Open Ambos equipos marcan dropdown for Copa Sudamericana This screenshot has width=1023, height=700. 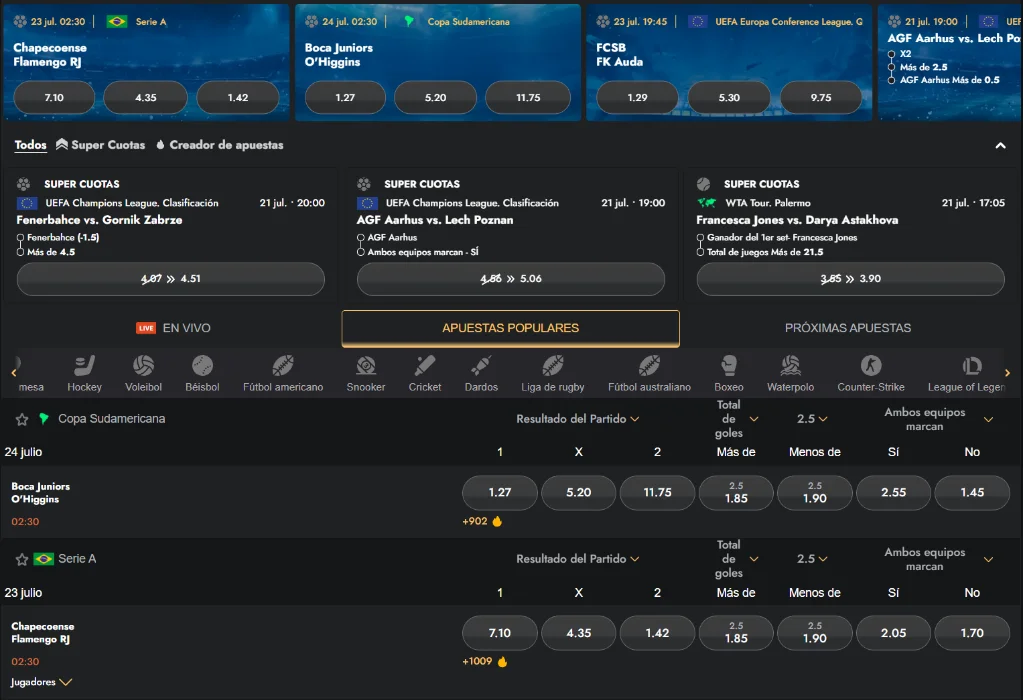point(938,419)
